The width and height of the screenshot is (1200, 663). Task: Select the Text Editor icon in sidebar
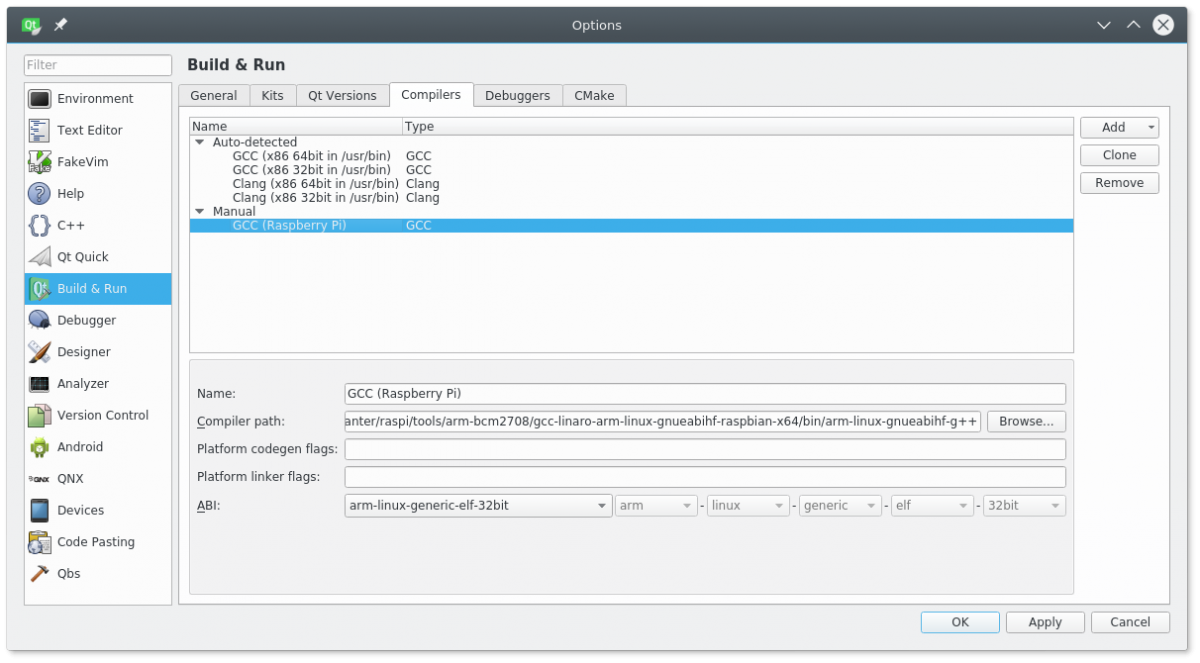click(x=40, y=130)
